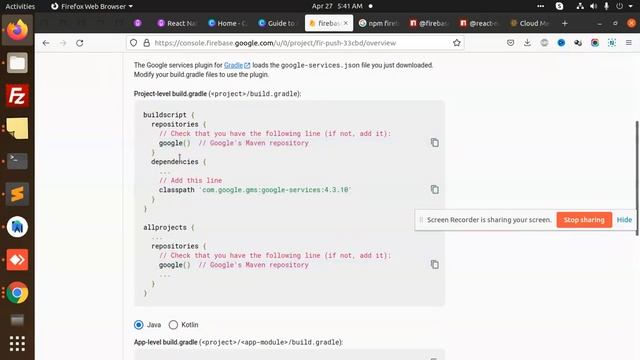Open Activities overview
The width and height of the screenshot is (640, 360).
(20, 6)
